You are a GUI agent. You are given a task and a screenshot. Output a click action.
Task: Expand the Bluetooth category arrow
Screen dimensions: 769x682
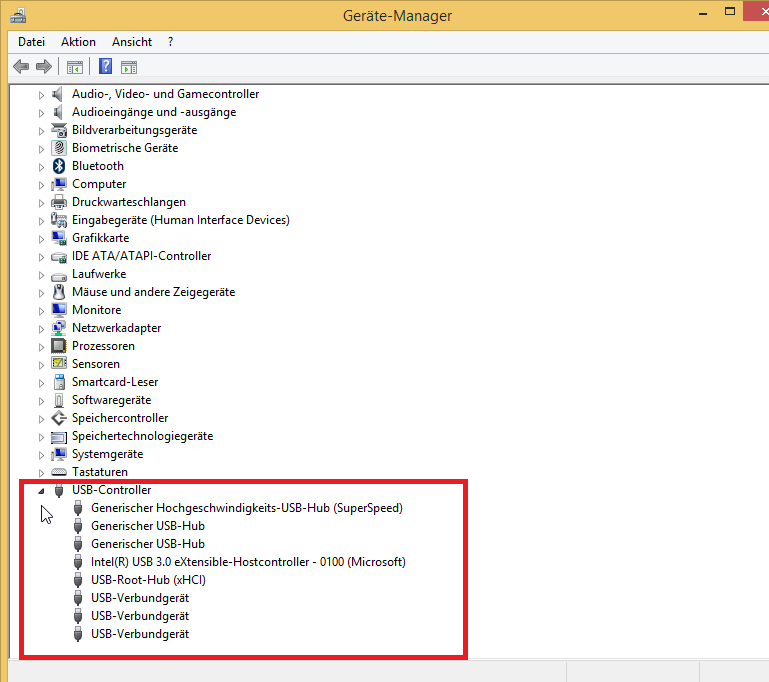(x=41, y=167)
